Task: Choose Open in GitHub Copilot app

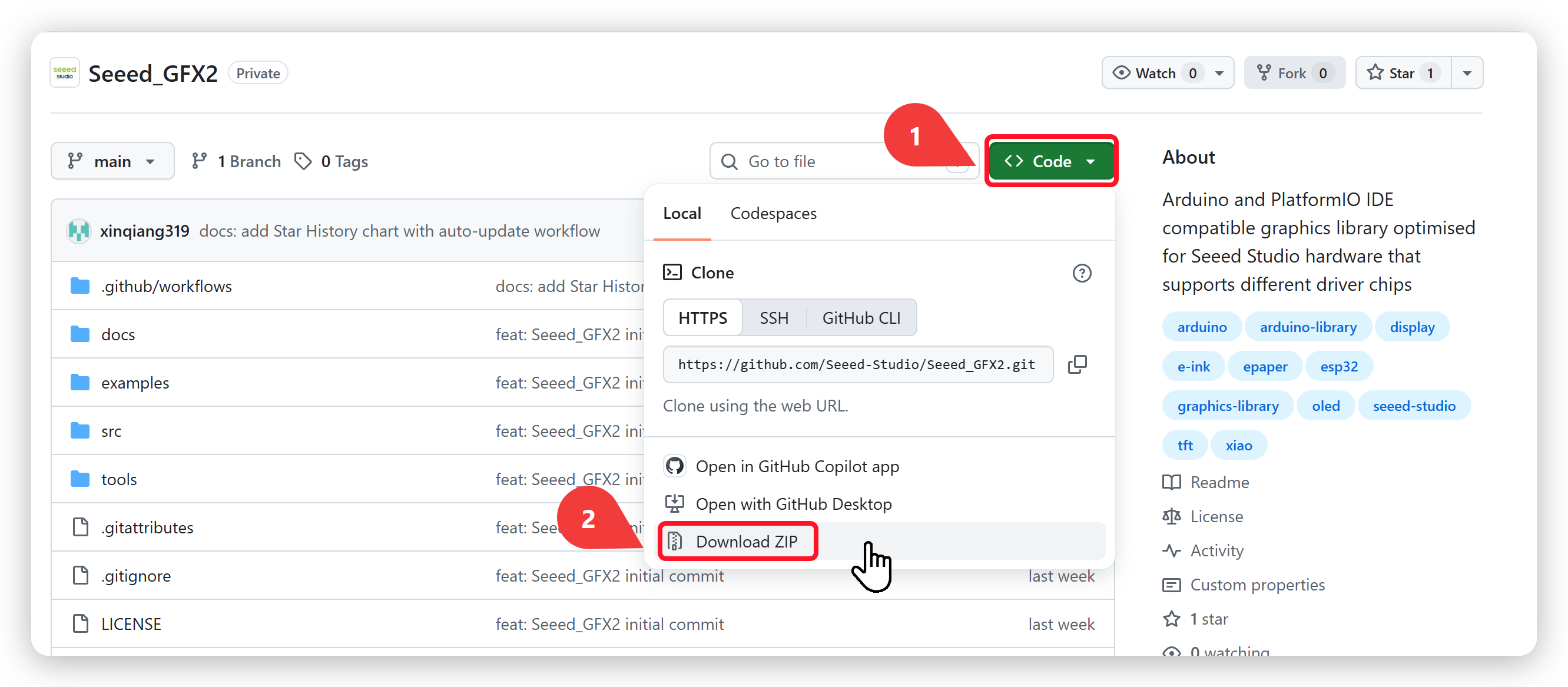Action: pos(881,466)
